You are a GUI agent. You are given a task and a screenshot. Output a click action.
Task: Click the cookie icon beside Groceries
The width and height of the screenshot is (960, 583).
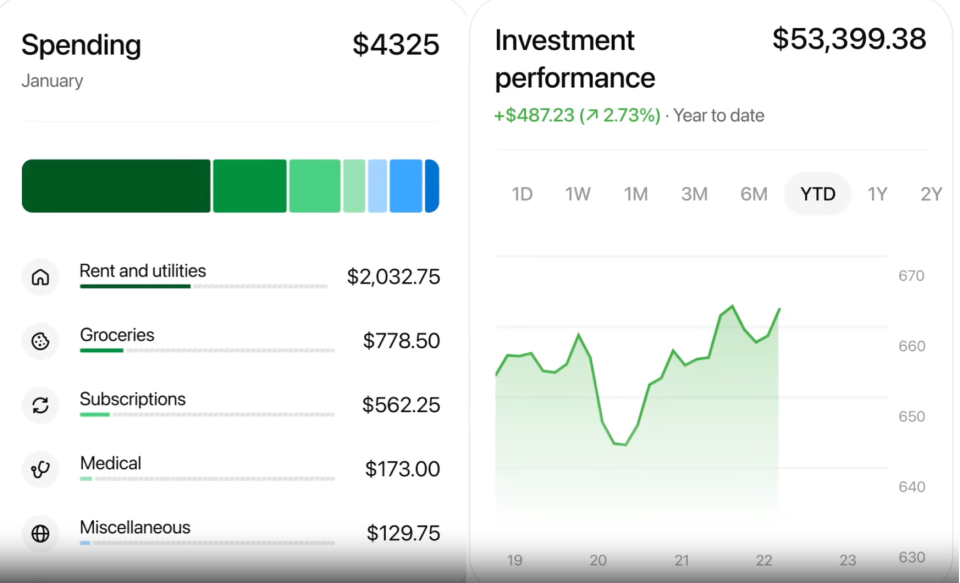tap(40, 341)
